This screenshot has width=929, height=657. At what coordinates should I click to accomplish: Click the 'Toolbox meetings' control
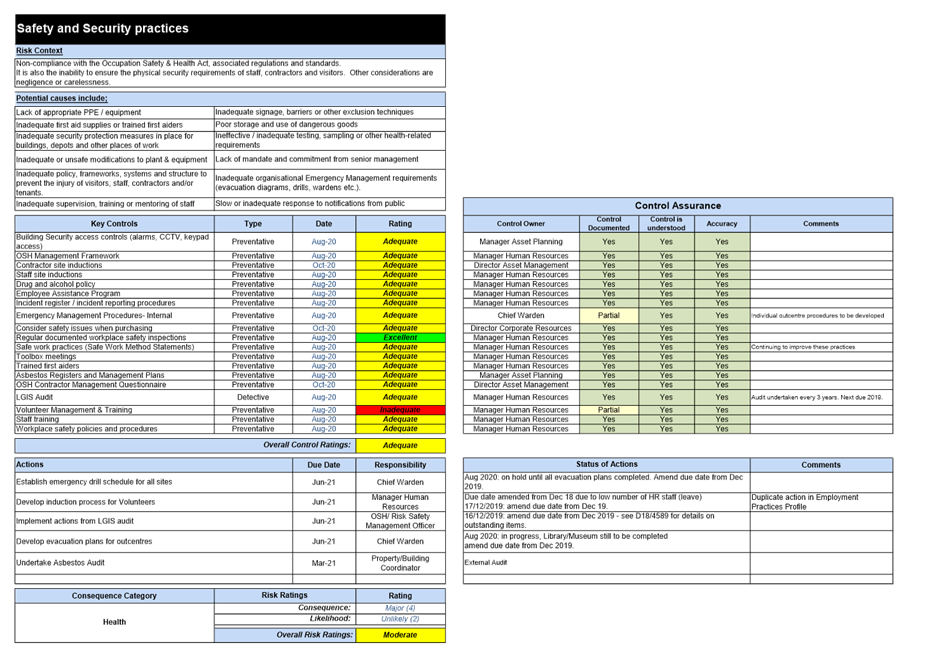tap(114, 357)
